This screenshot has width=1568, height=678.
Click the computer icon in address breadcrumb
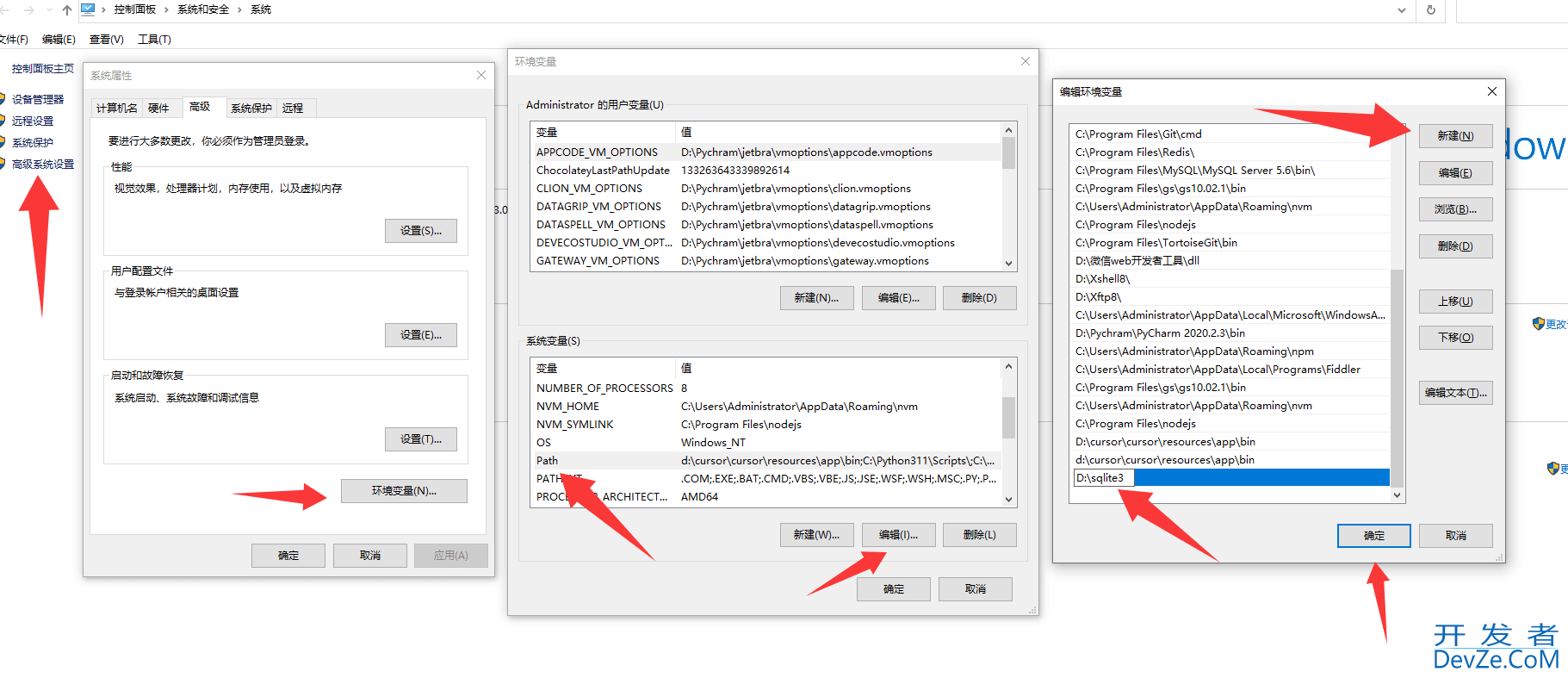pos(88,9)
